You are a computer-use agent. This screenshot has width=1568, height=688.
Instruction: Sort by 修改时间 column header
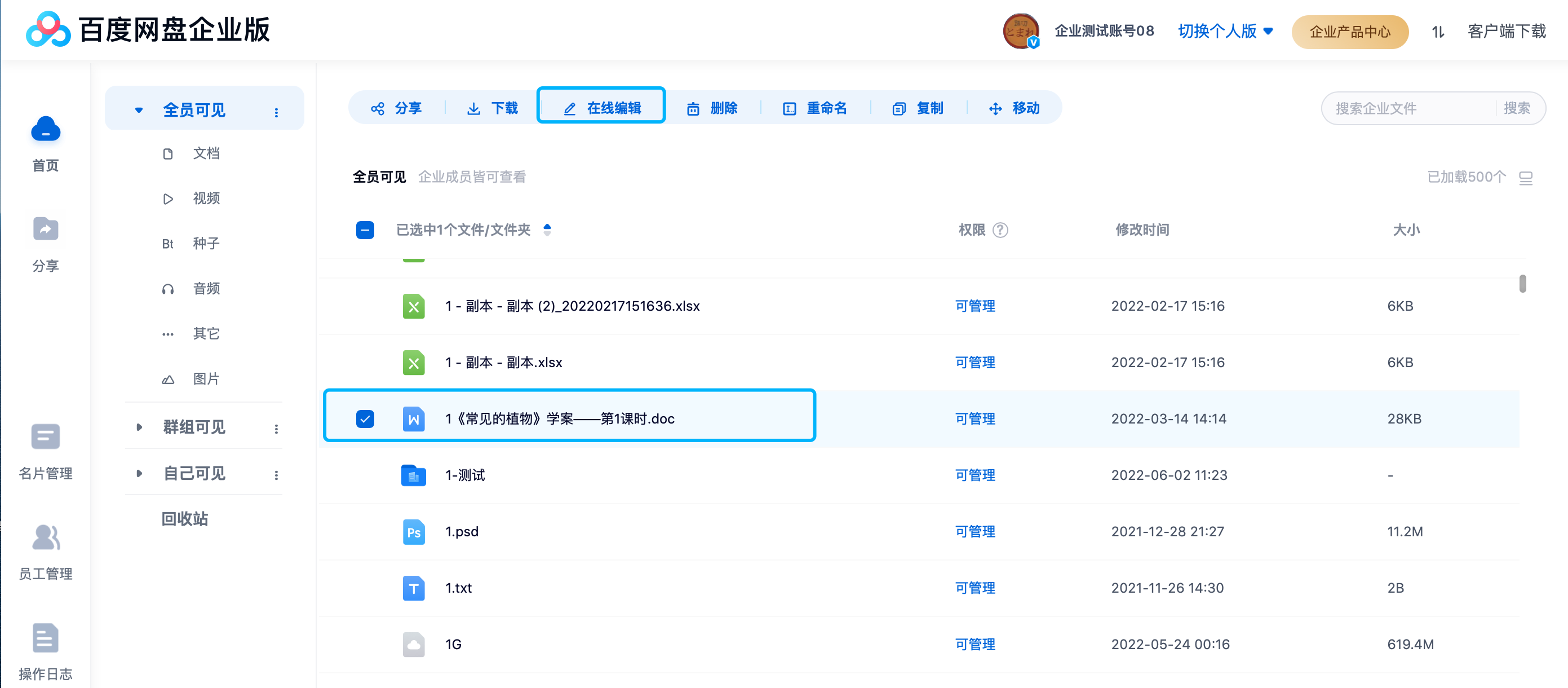click(1142, 230)
